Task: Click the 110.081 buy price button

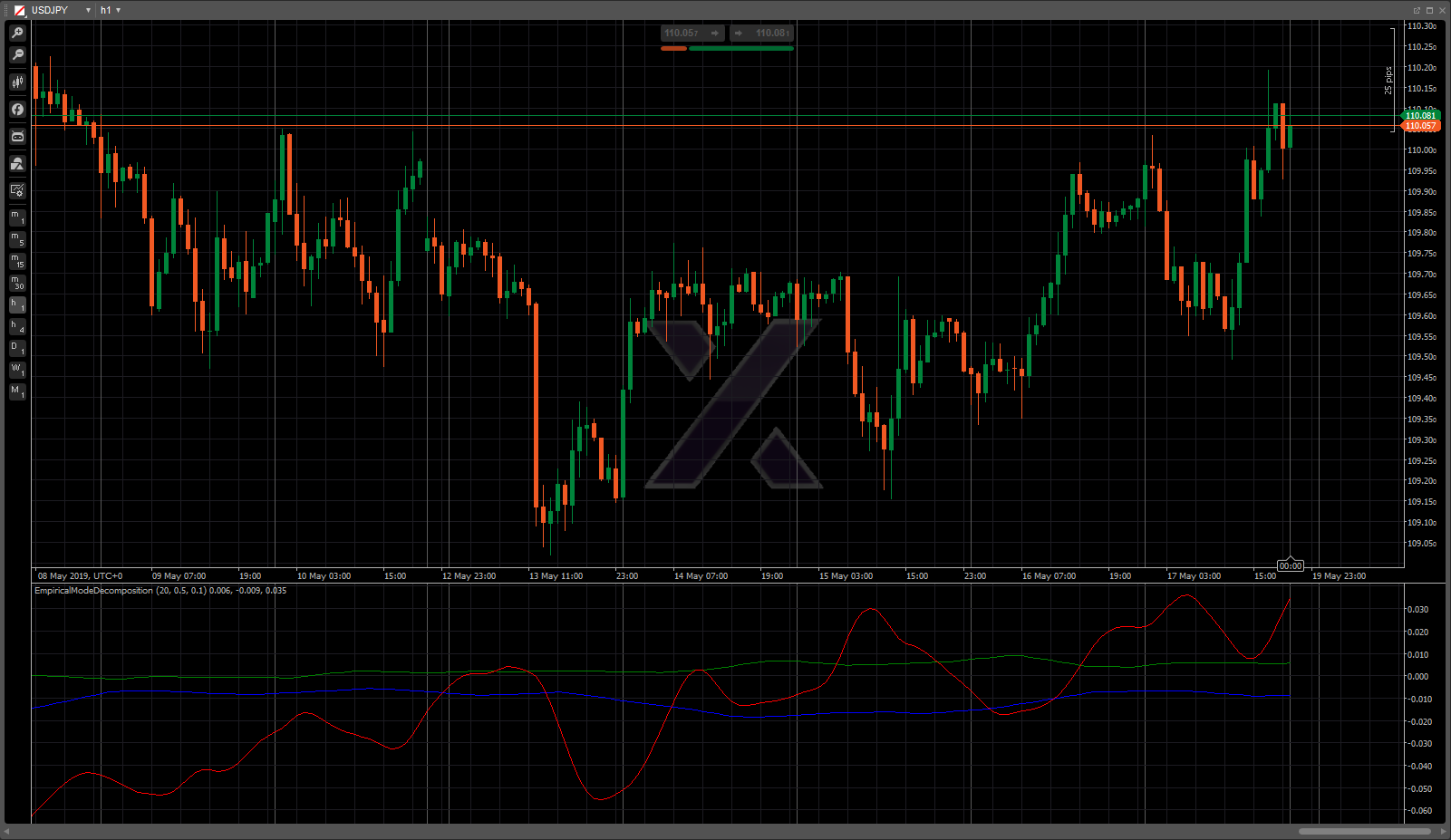Action: (762, 34)
